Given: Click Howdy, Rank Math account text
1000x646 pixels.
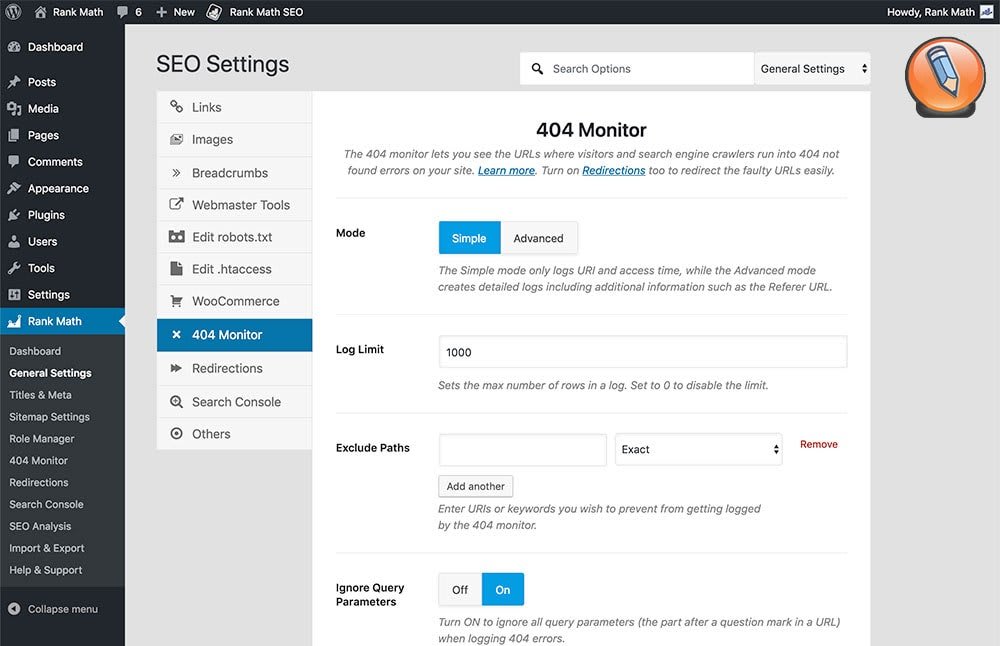Looking at the screenshot, I should point(931,11).
